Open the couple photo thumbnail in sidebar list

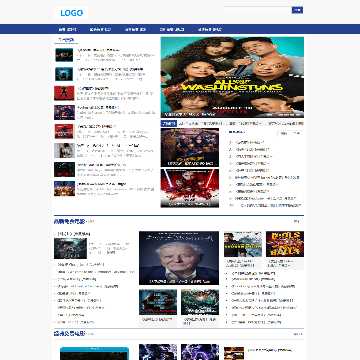click(64, 151)
